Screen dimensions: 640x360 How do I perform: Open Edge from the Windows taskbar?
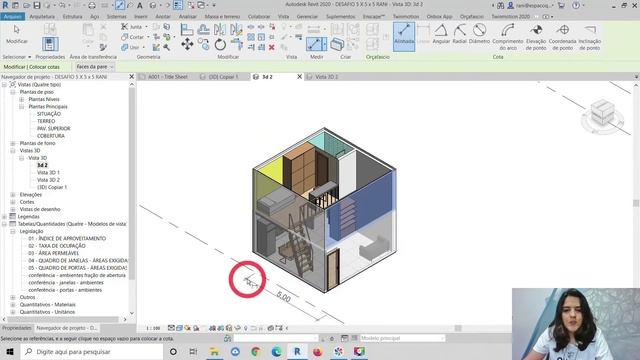point(276,351)
